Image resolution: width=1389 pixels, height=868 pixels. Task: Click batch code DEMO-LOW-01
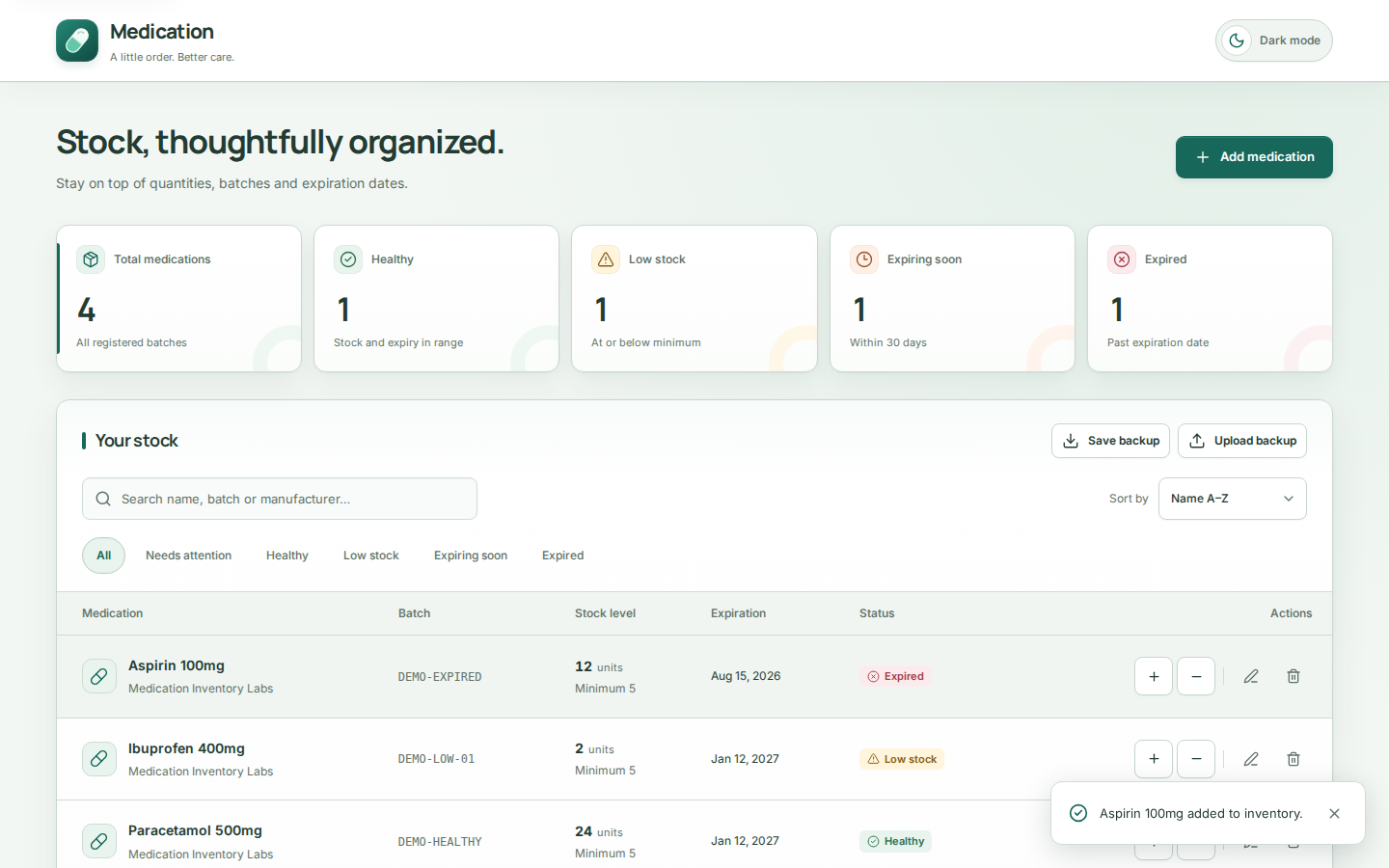click(x=436, y=759)
